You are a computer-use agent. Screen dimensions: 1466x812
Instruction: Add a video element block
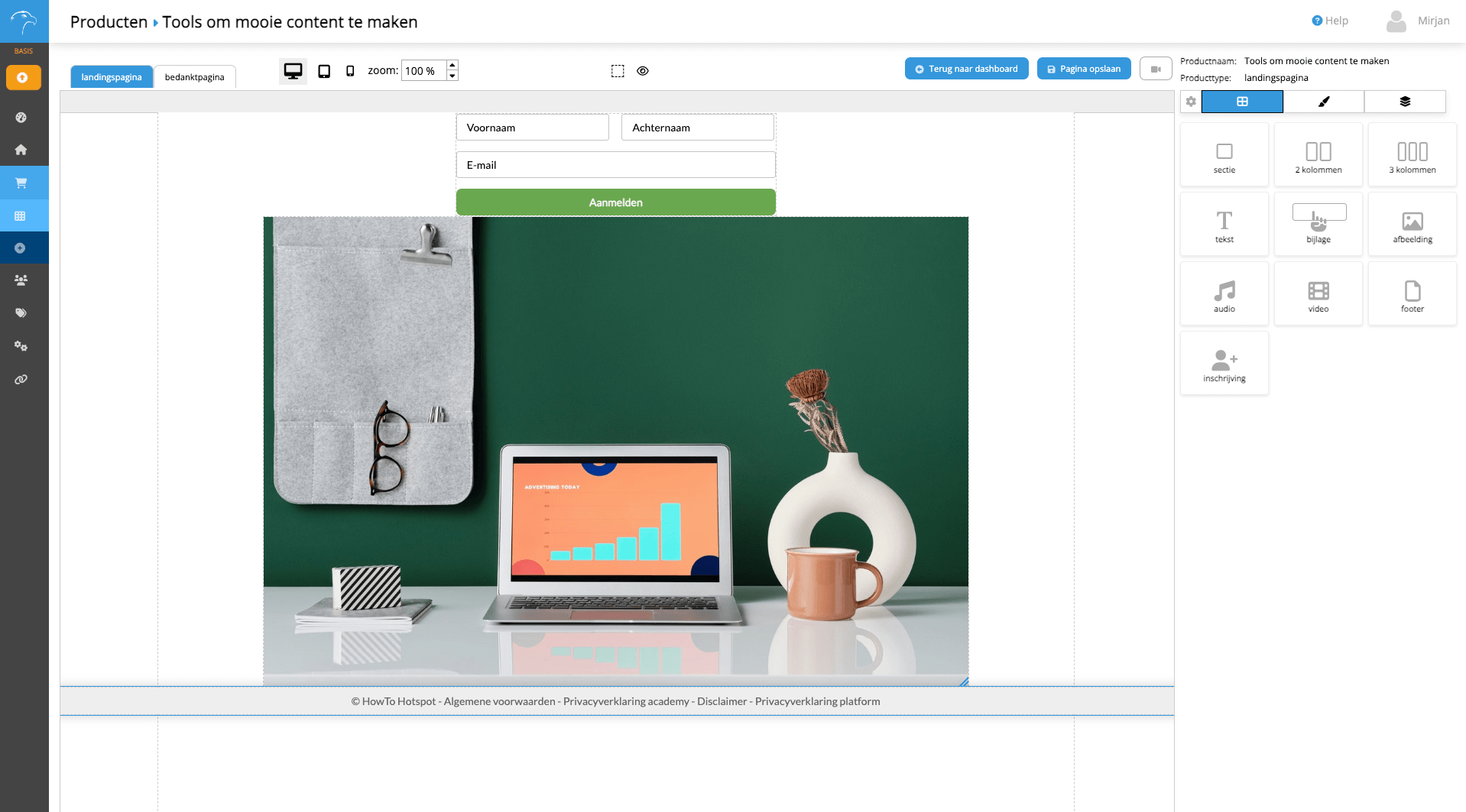click(x=1318, y=294)
